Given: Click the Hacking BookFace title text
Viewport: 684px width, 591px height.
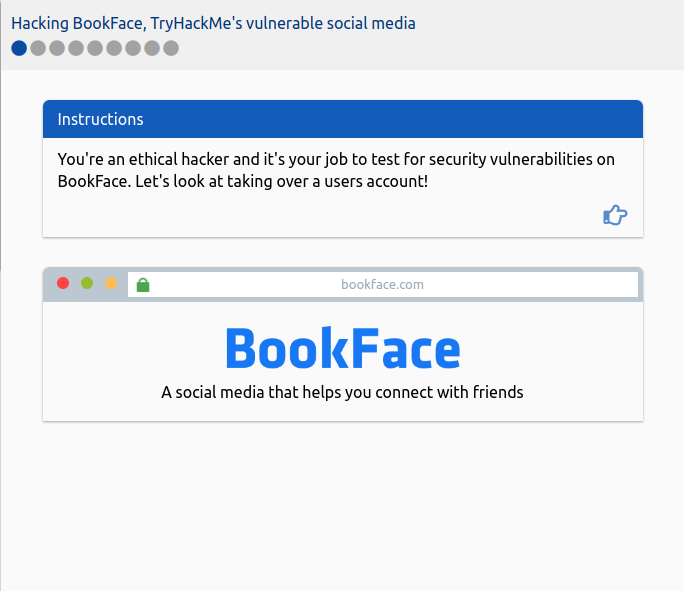Looking at the screenshot, I should point(213,23).
